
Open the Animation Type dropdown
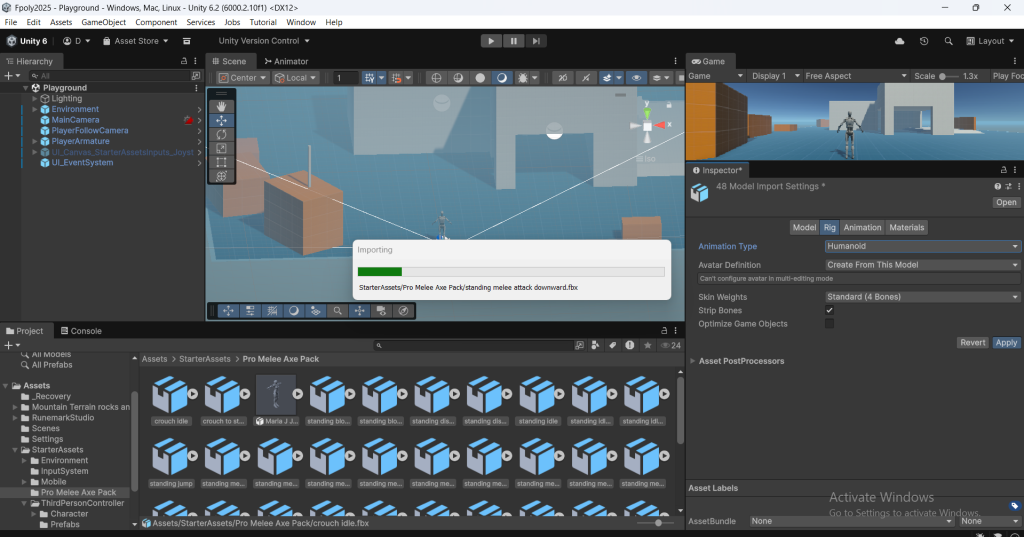922,246
